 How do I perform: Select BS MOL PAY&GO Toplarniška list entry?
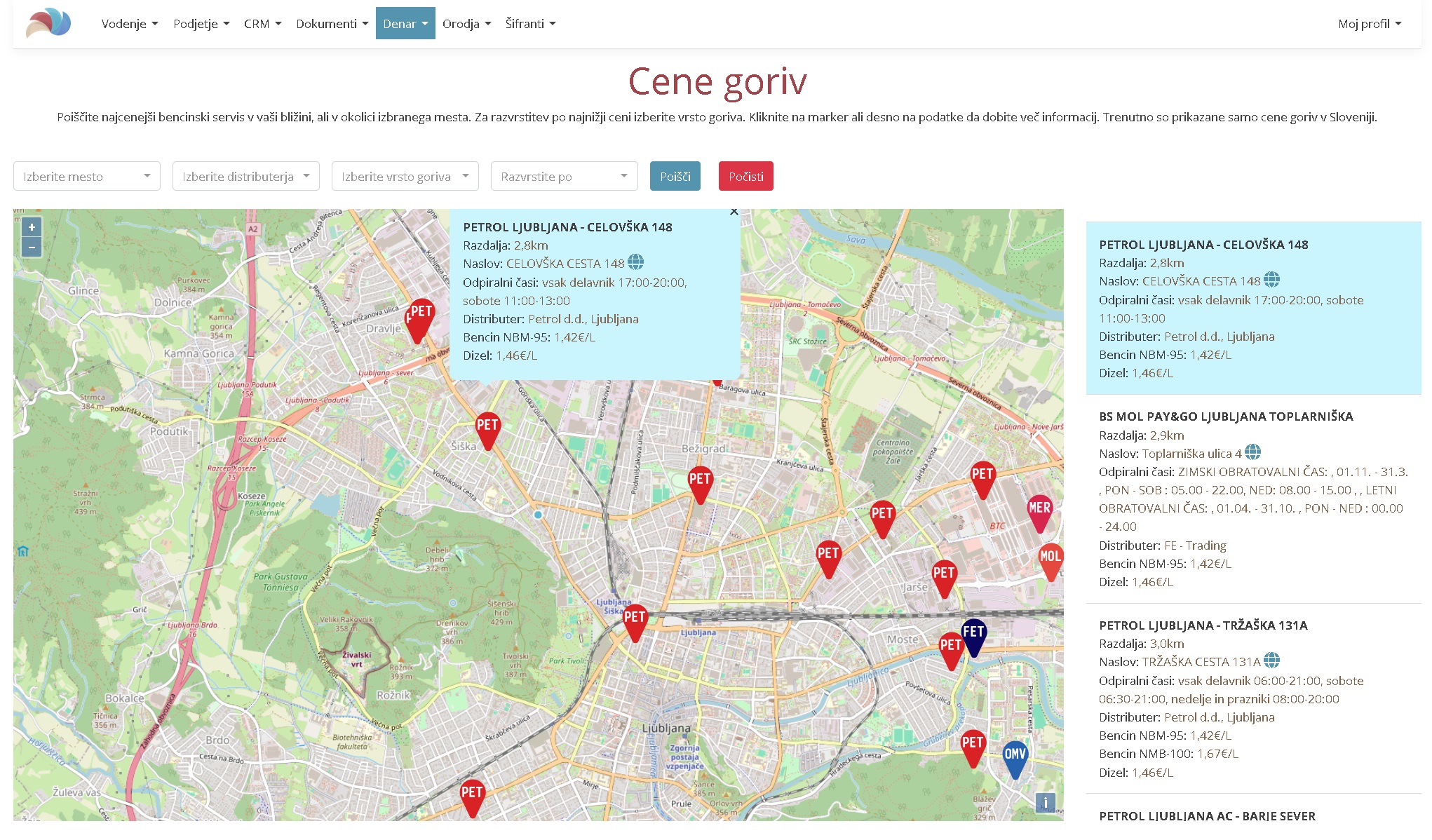(x=1253, y=499)
